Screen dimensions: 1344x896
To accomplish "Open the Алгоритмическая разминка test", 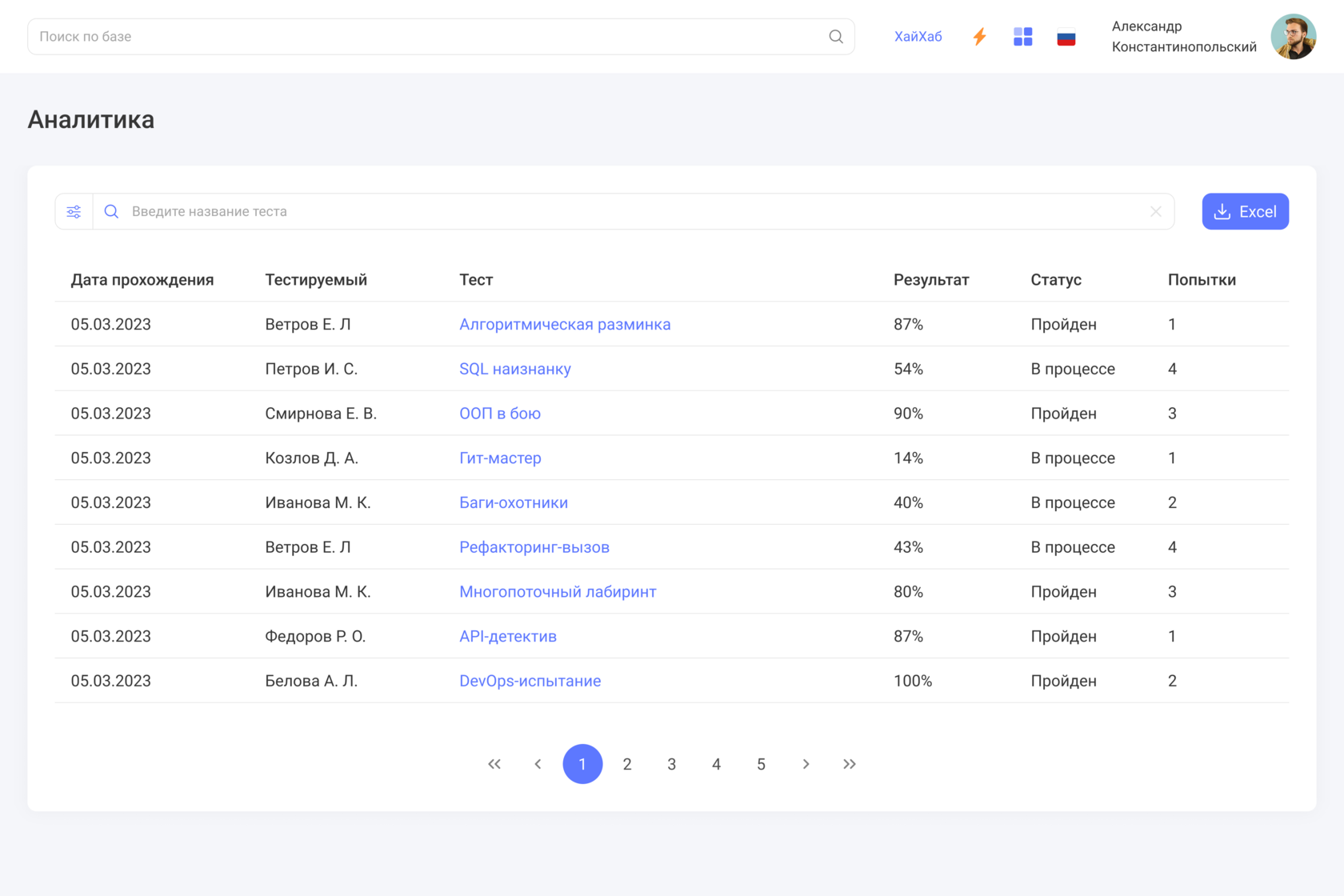I will pyautogui.click(x=565, y=325).
